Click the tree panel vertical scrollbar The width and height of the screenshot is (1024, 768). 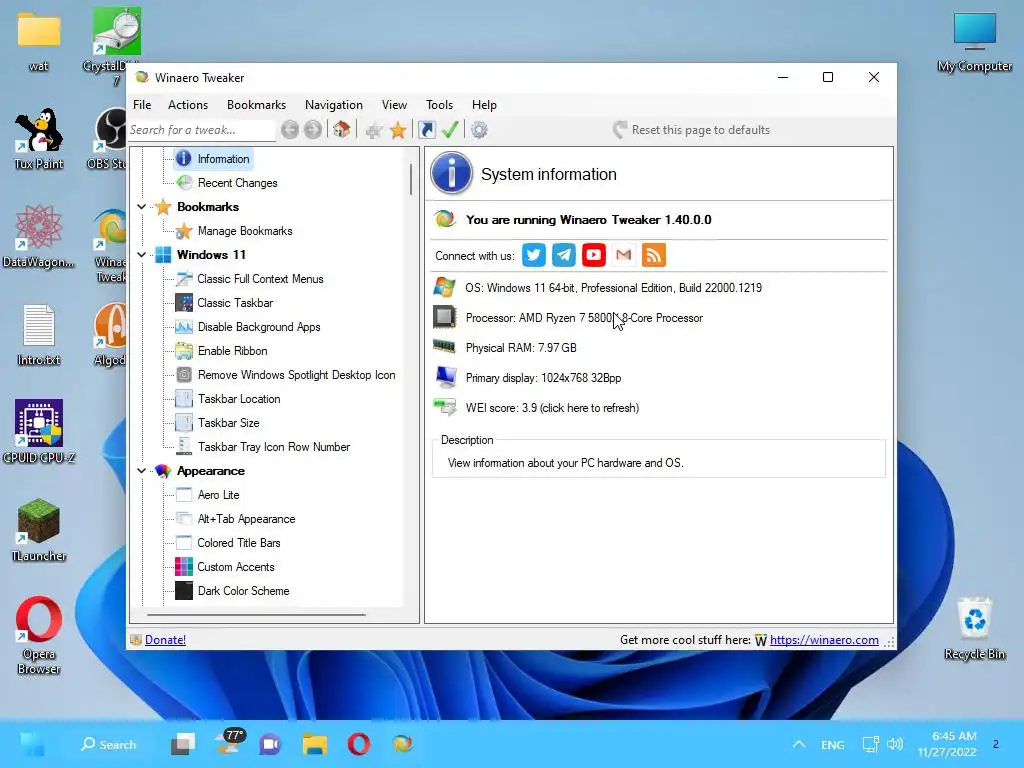pyautogui.click(x=411, y=180)
